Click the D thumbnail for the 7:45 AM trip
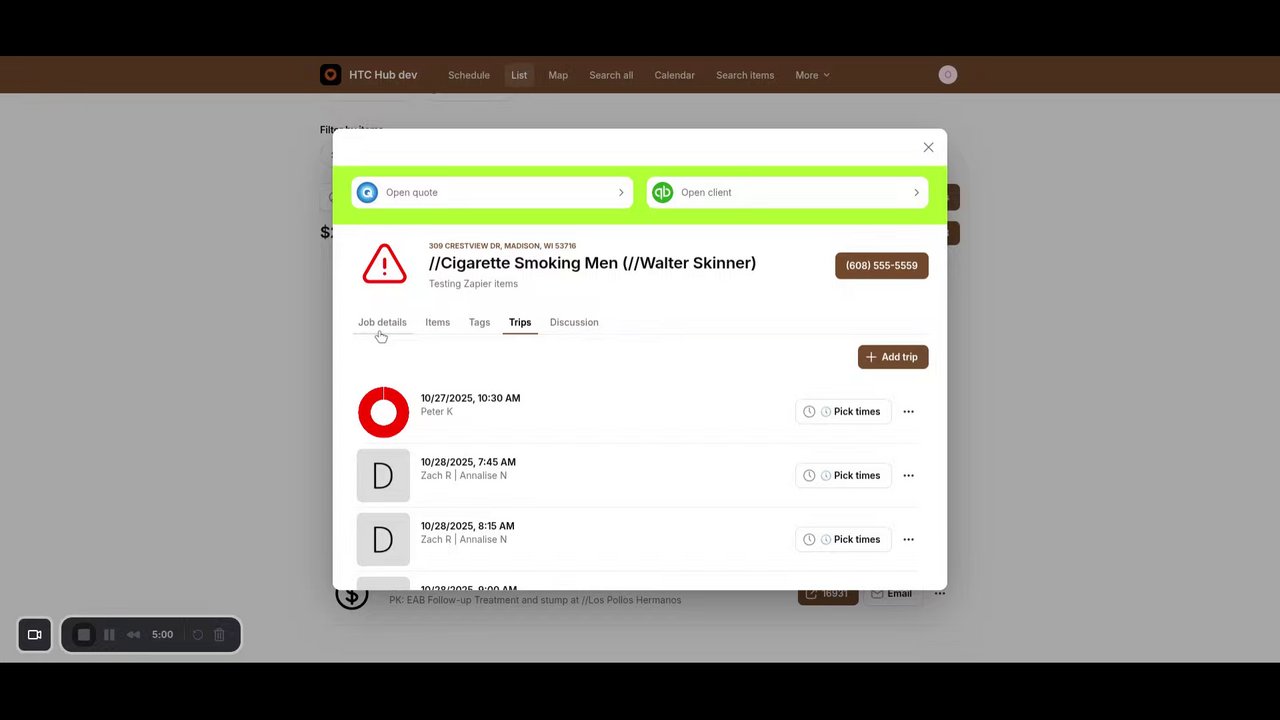 coord(383,475)
